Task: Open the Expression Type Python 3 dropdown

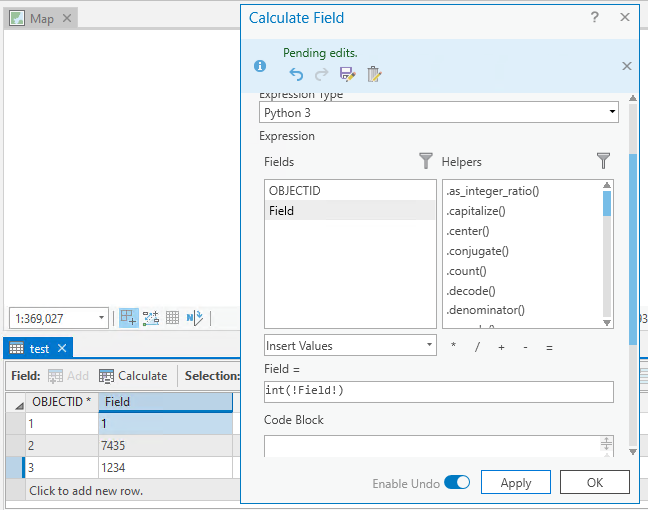Action: [439, 113]
